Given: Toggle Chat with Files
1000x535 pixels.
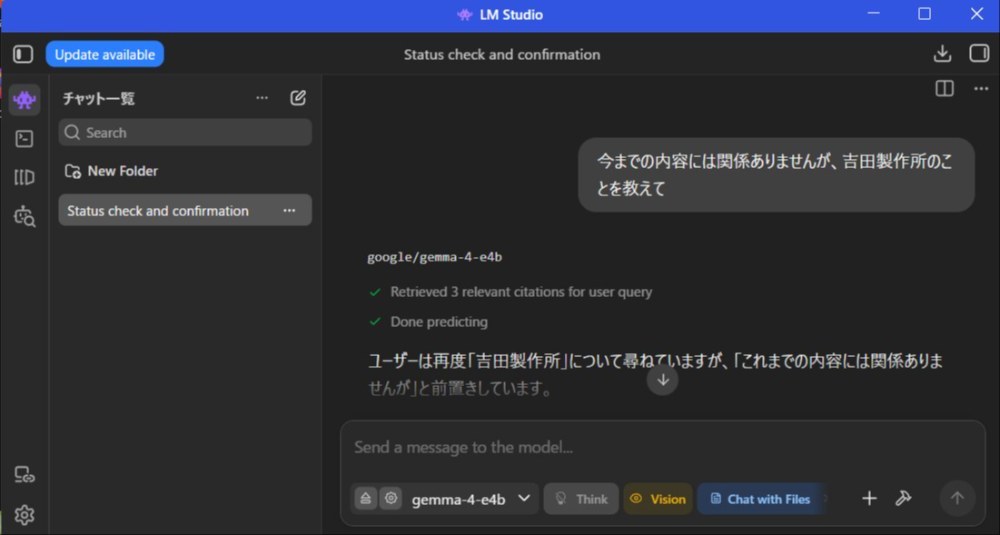Looking at the screenshot, I should point(760,499).
